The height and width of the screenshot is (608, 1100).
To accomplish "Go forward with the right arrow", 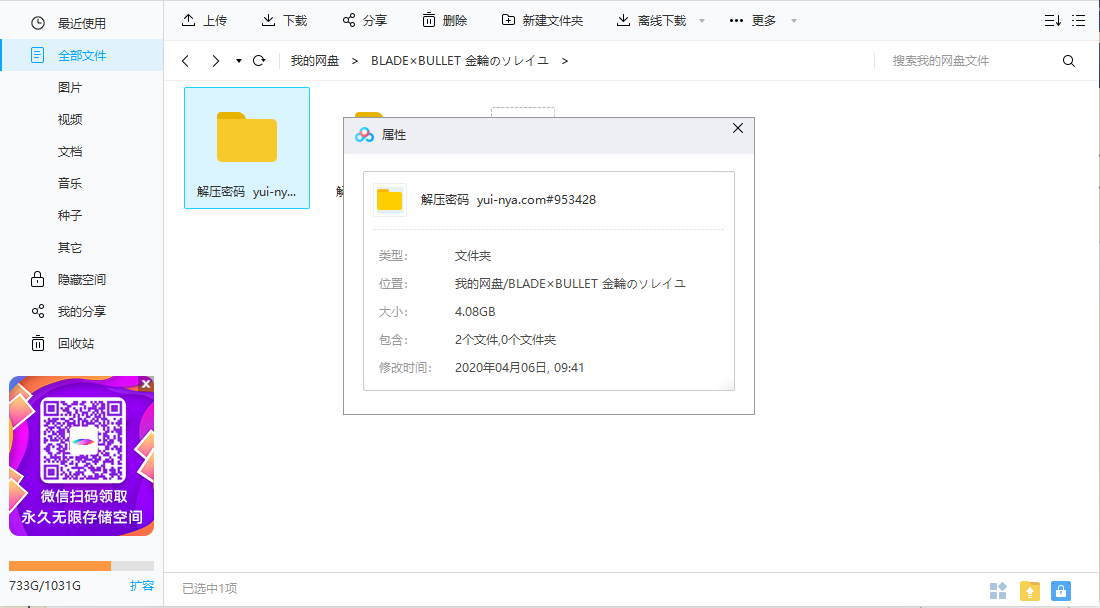I will (x=215, y=61).
